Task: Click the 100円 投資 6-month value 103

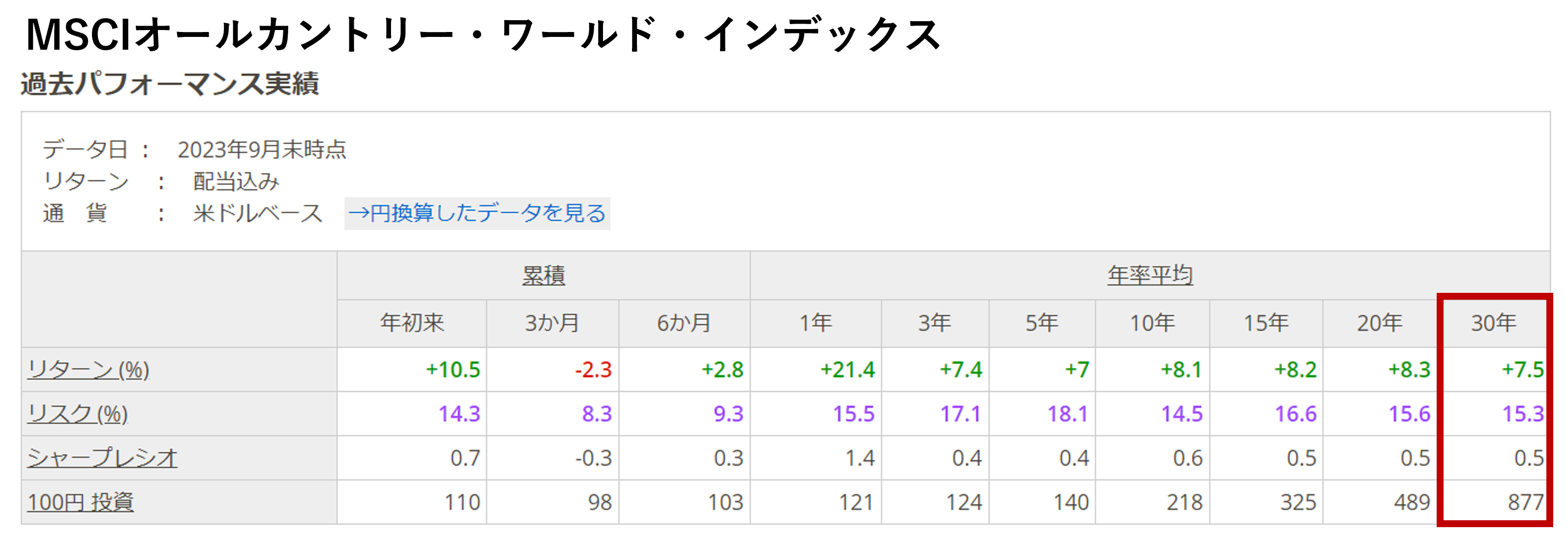Action: click(725, 503)
